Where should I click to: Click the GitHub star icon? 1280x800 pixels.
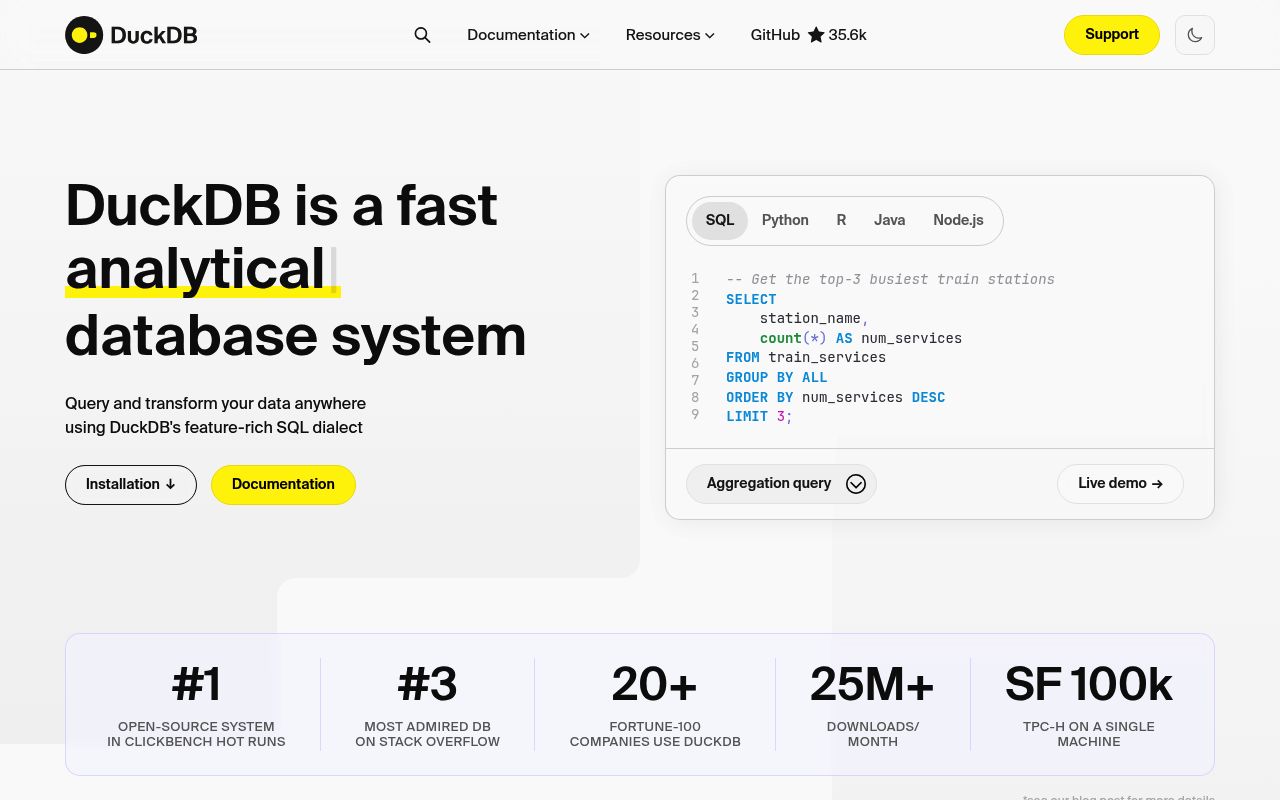pos(816,35)
